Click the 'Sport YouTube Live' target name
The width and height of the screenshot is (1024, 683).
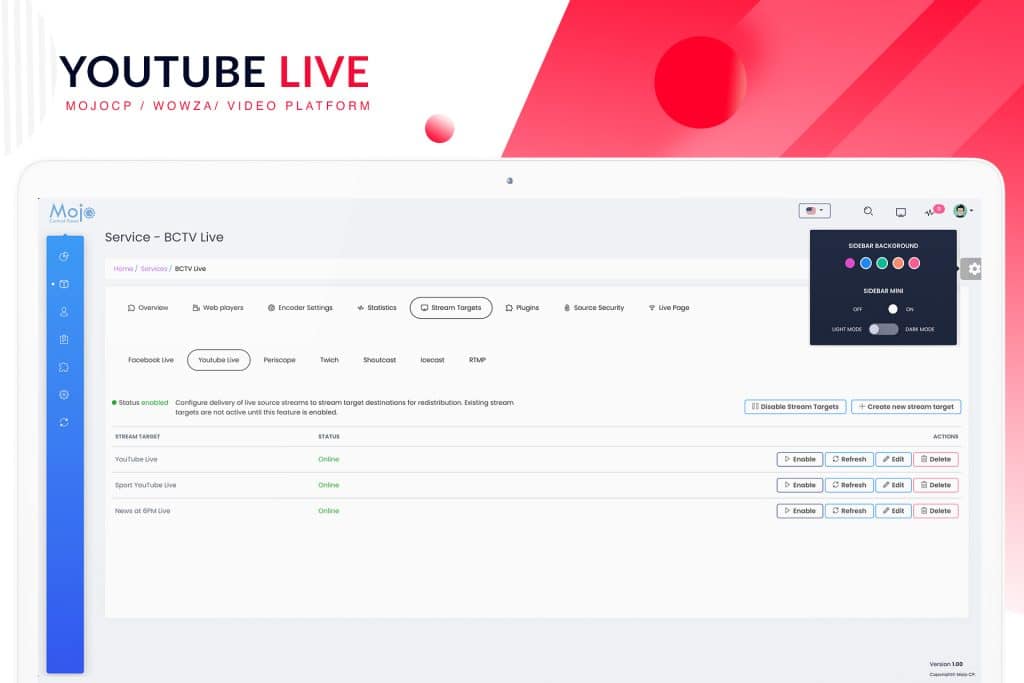coord(146,485)
